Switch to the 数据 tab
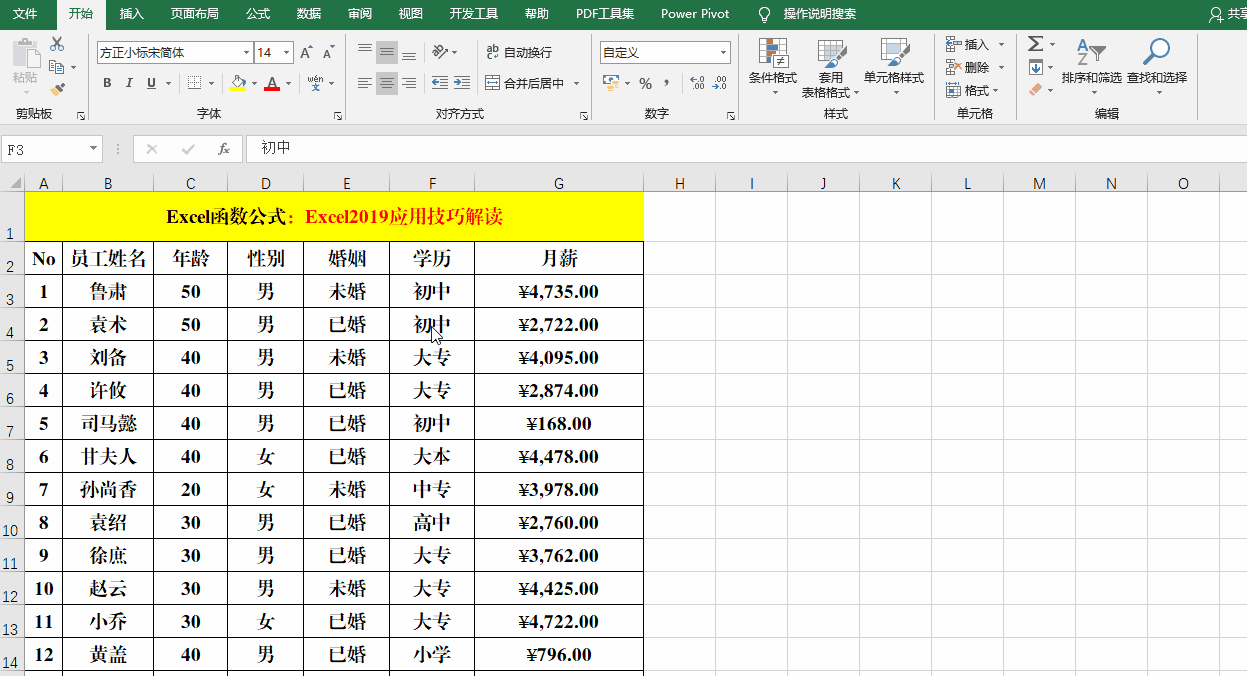Viewport: 1247px width, 676px height. [x=309, y=14]
